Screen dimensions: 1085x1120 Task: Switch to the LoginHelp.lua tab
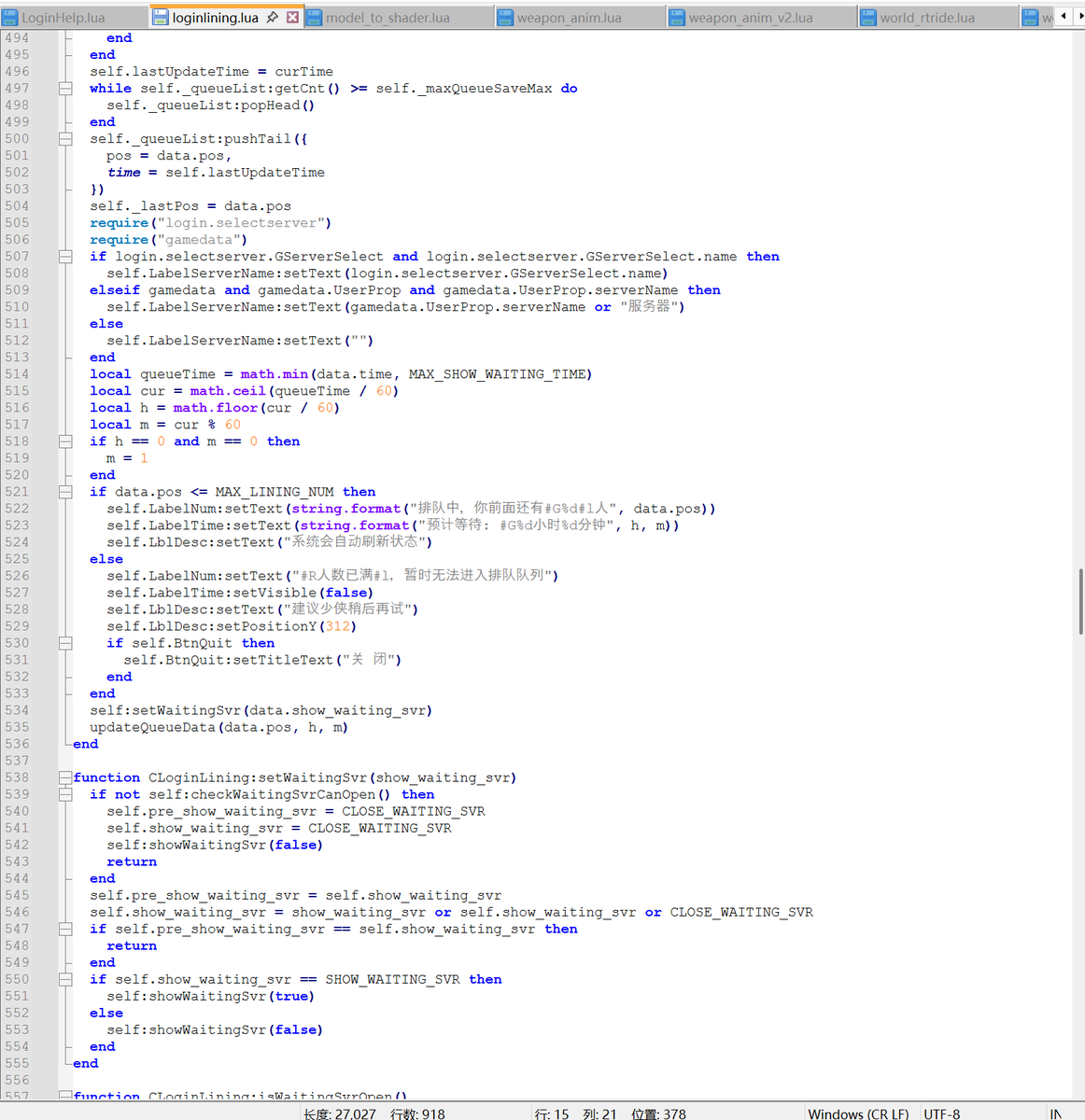(74, 18)
